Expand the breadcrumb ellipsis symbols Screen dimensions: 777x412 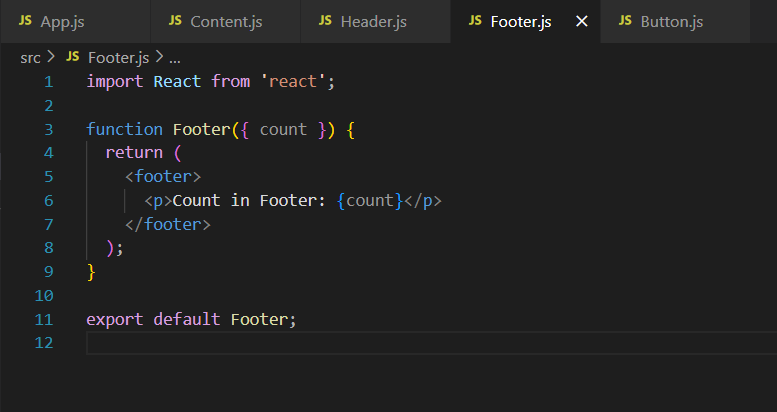[x=174, y=59]
